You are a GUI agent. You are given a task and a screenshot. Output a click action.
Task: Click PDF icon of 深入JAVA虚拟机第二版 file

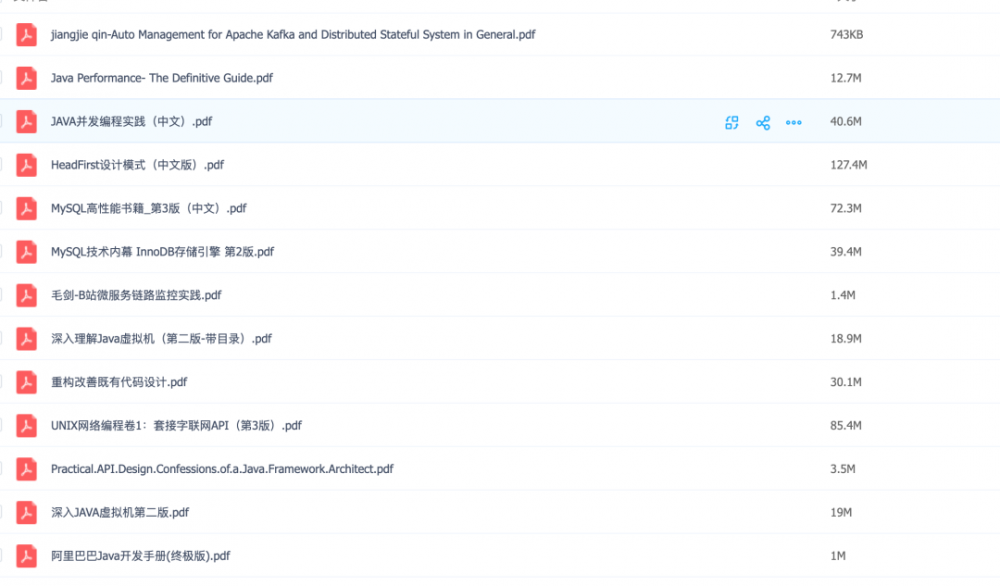click(x=26, y=512)
